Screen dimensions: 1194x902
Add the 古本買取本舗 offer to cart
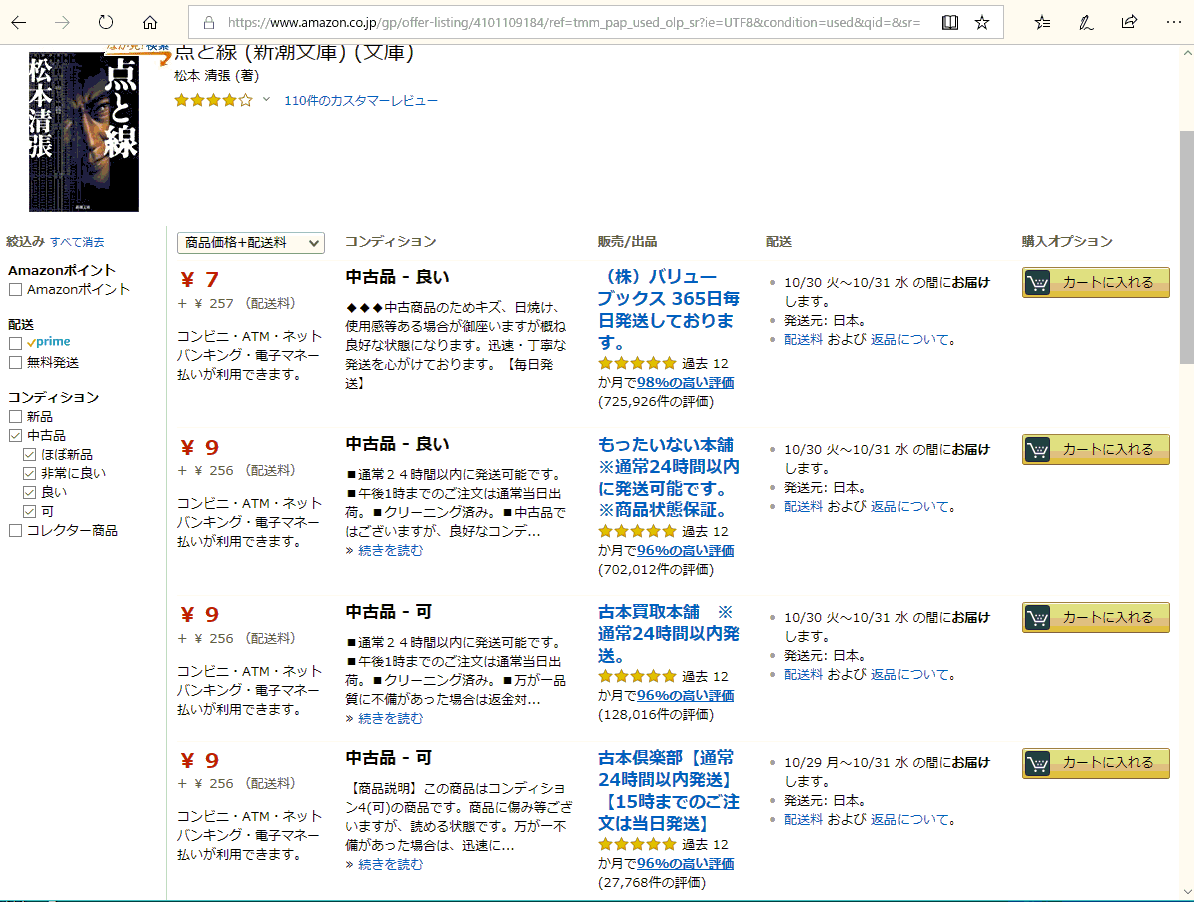[1095, 617]
